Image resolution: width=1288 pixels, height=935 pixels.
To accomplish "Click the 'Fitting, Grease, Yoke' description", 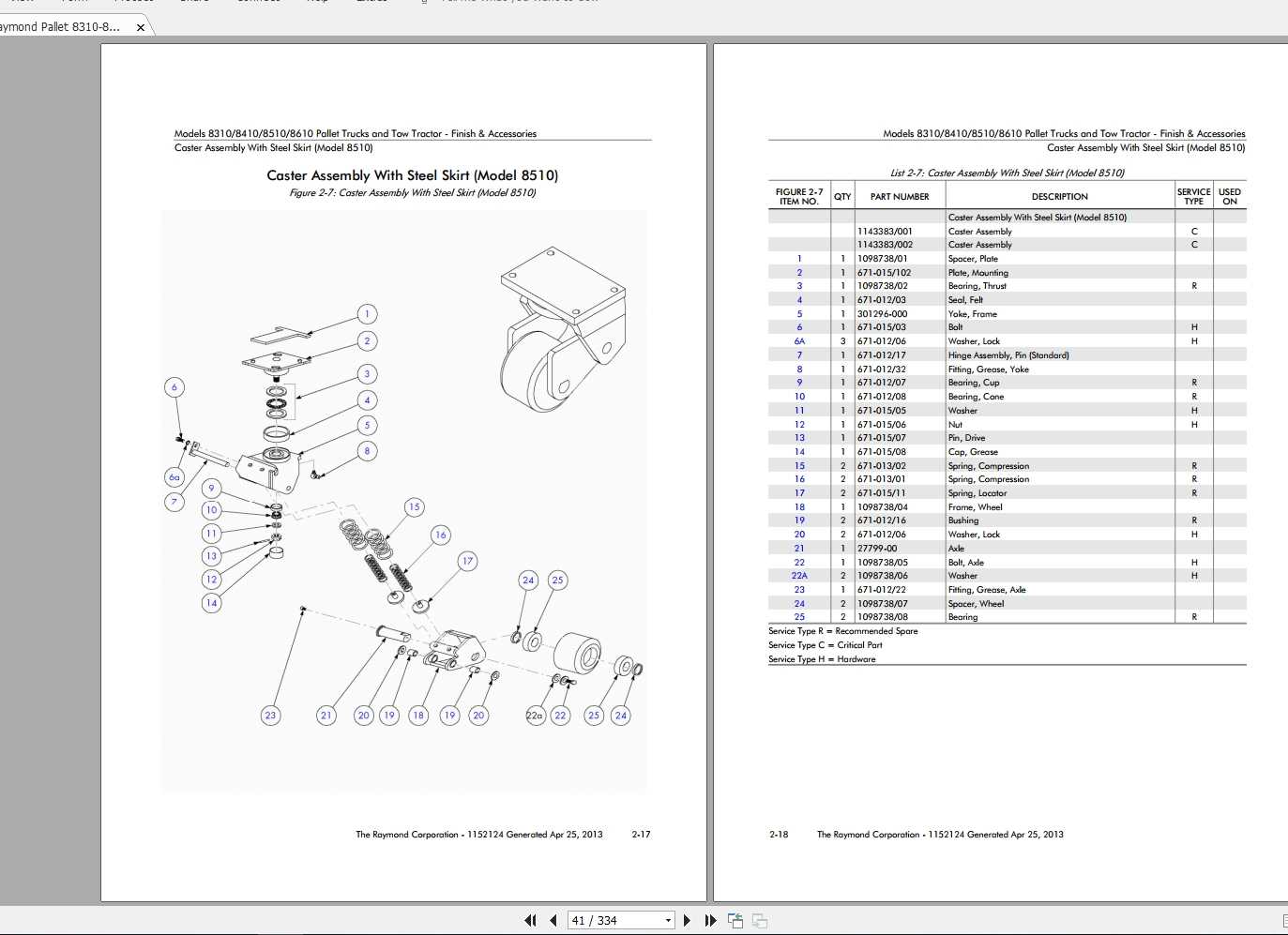I will 989,369.
